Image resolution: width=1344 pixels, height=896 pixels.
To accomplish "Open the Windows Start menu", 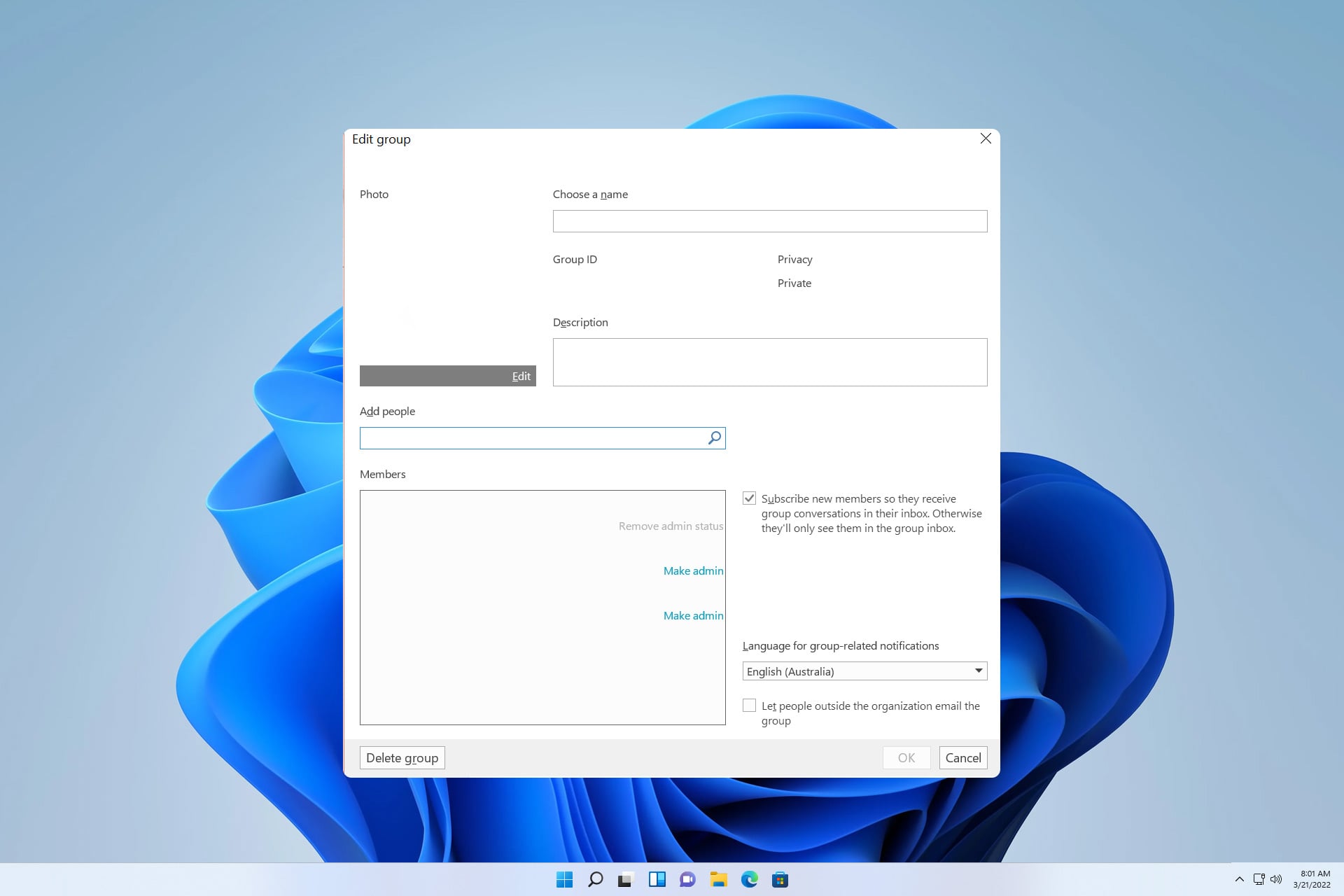I will coord(564,879).
